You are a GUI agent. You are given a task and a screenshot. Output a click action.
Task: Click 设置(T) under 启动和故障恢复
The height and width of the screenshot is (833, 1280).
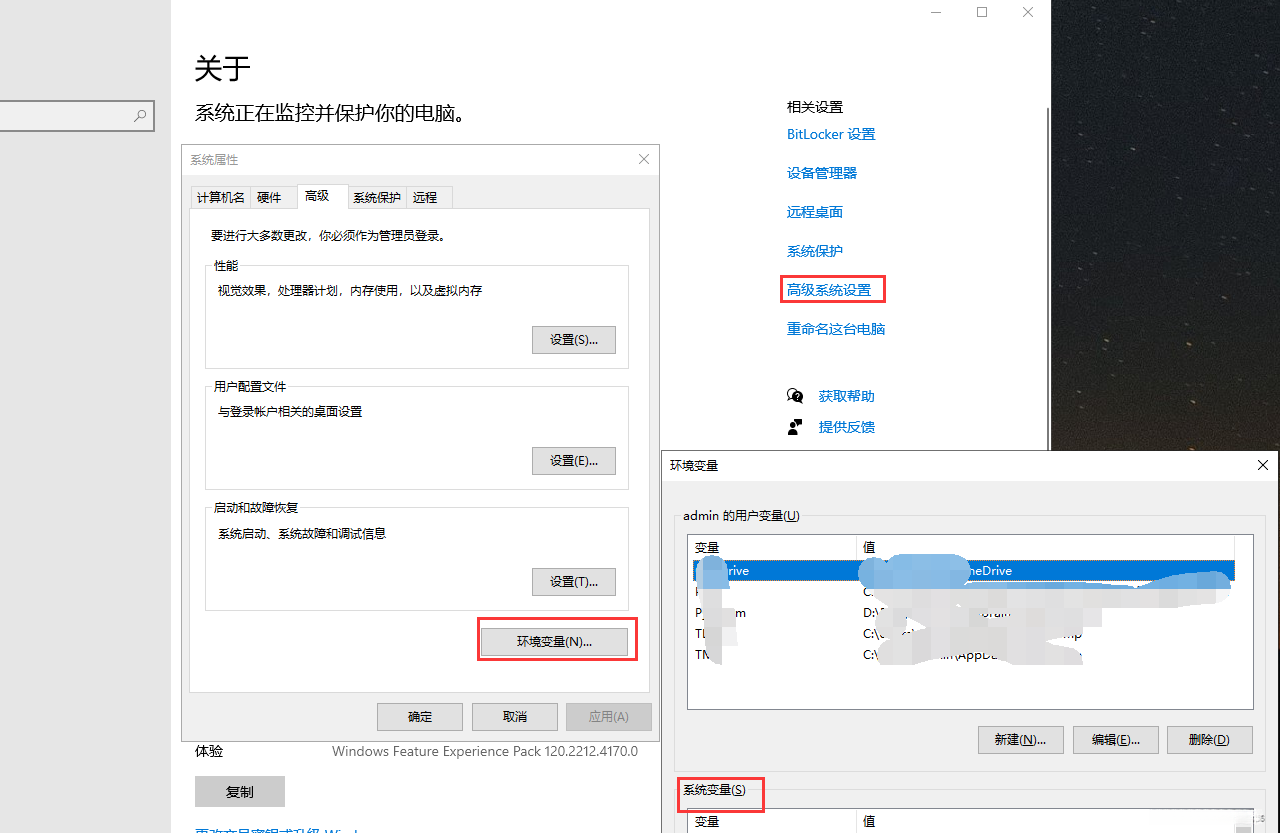tap(573, 581)
